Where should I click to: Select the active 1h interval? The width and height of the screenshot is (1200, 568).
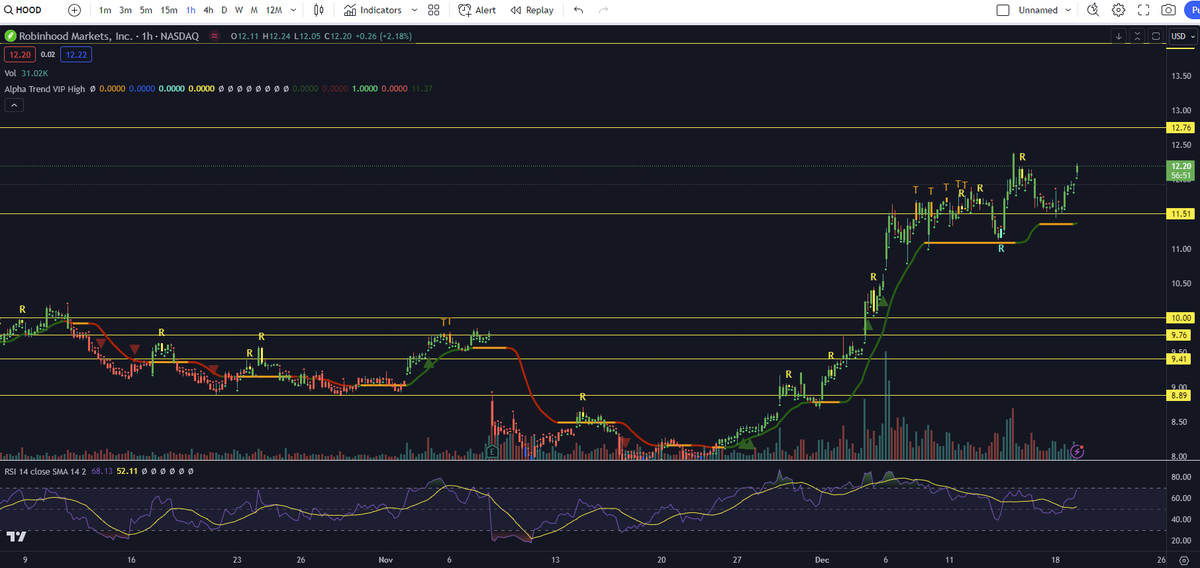191,10
